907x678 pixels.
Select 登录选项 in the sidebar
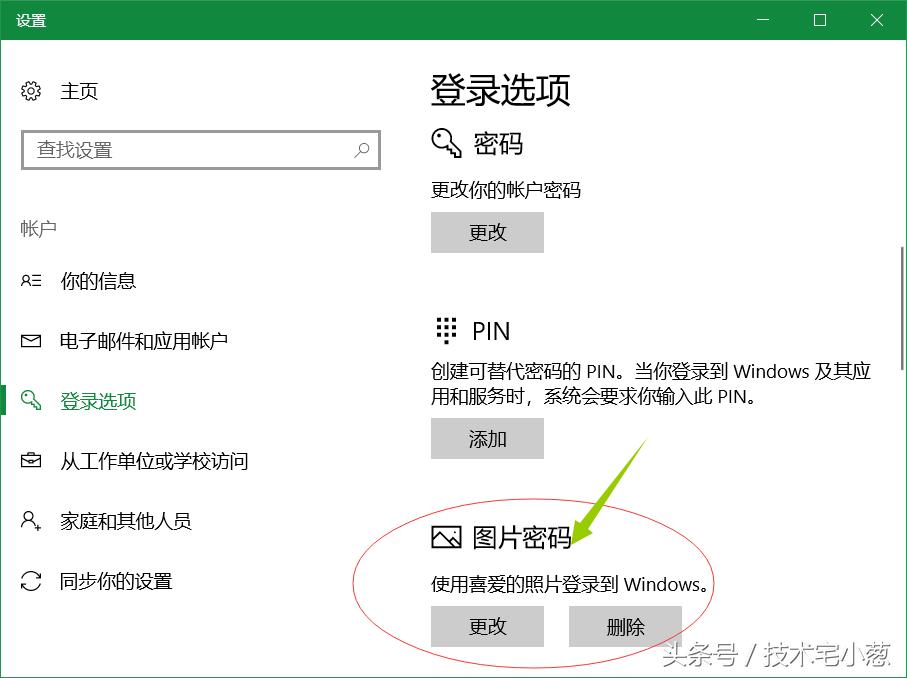100,401
